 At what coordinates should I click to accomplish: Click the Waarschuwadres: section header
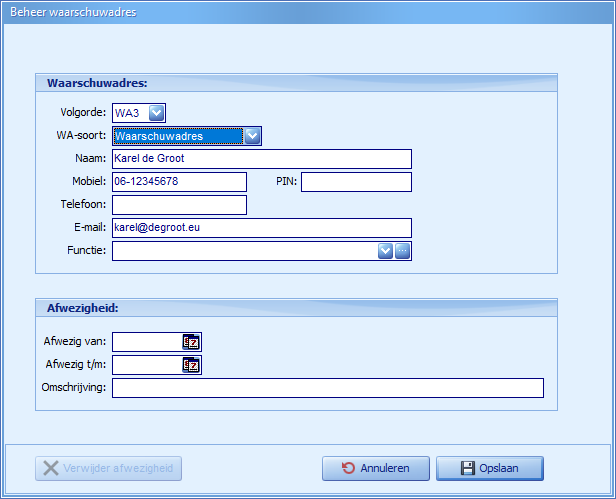click(x=297, y=83)
